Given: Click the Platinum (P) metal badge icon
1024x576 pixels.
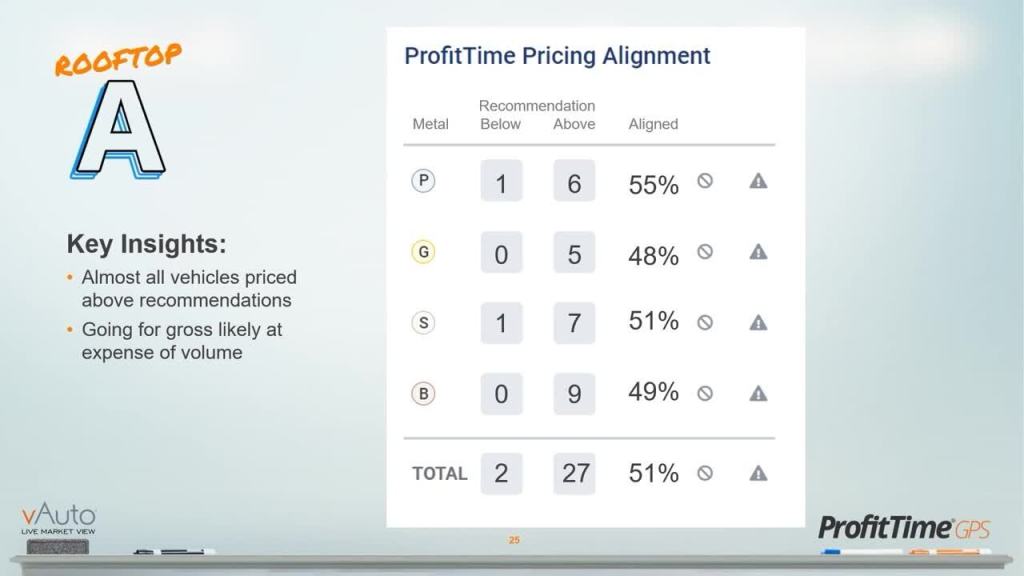Looking at the screenshot, I should click(424, 181).
